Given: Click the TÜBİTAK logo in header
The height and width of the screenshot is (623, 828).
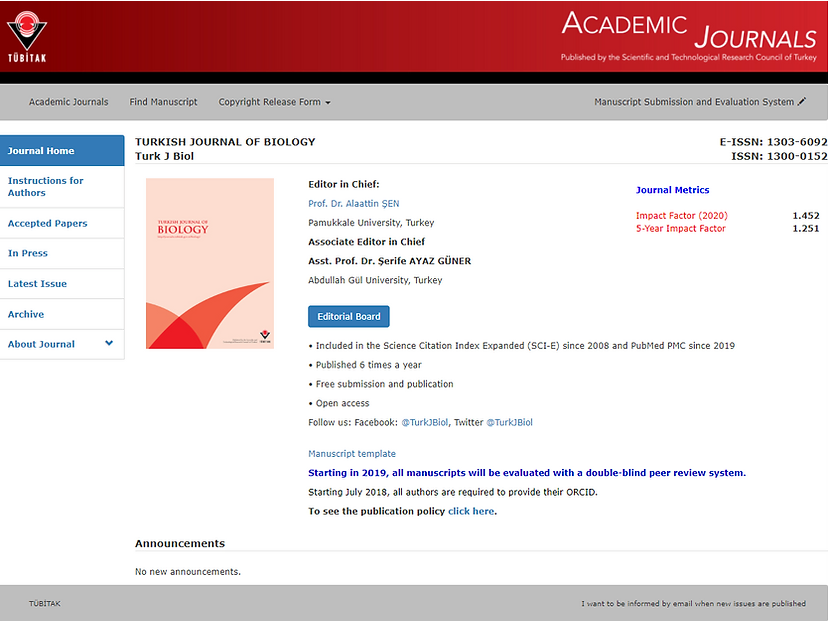Looking at the screenshot, I should pyautogui.click(x=27, y=36).
